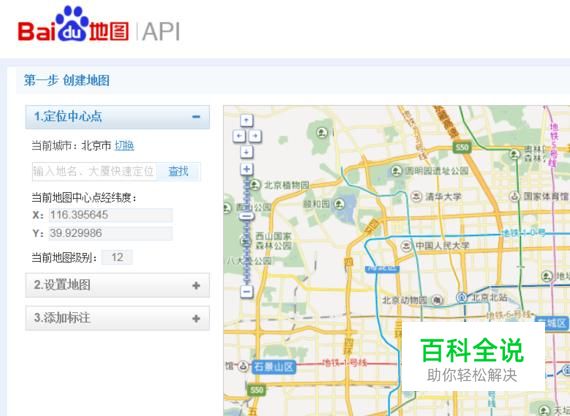570x416 pixels.
Task: Click the 当前城市：北京市 text
Action: pos(71,146)
